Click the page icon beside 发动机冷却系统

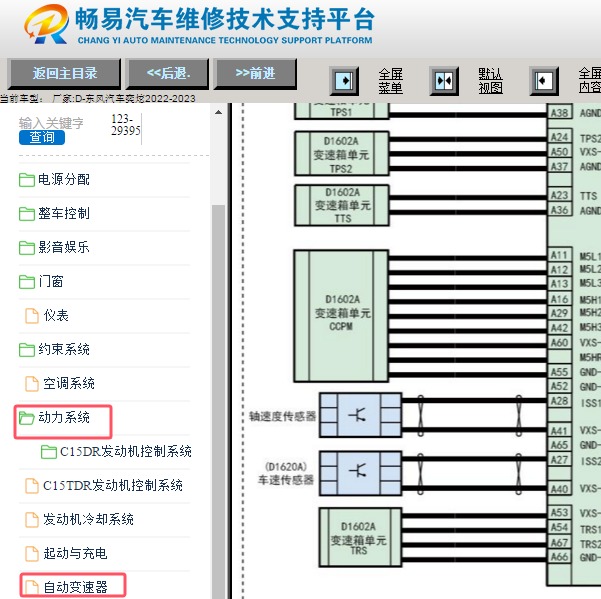click(x=32, y=520)
